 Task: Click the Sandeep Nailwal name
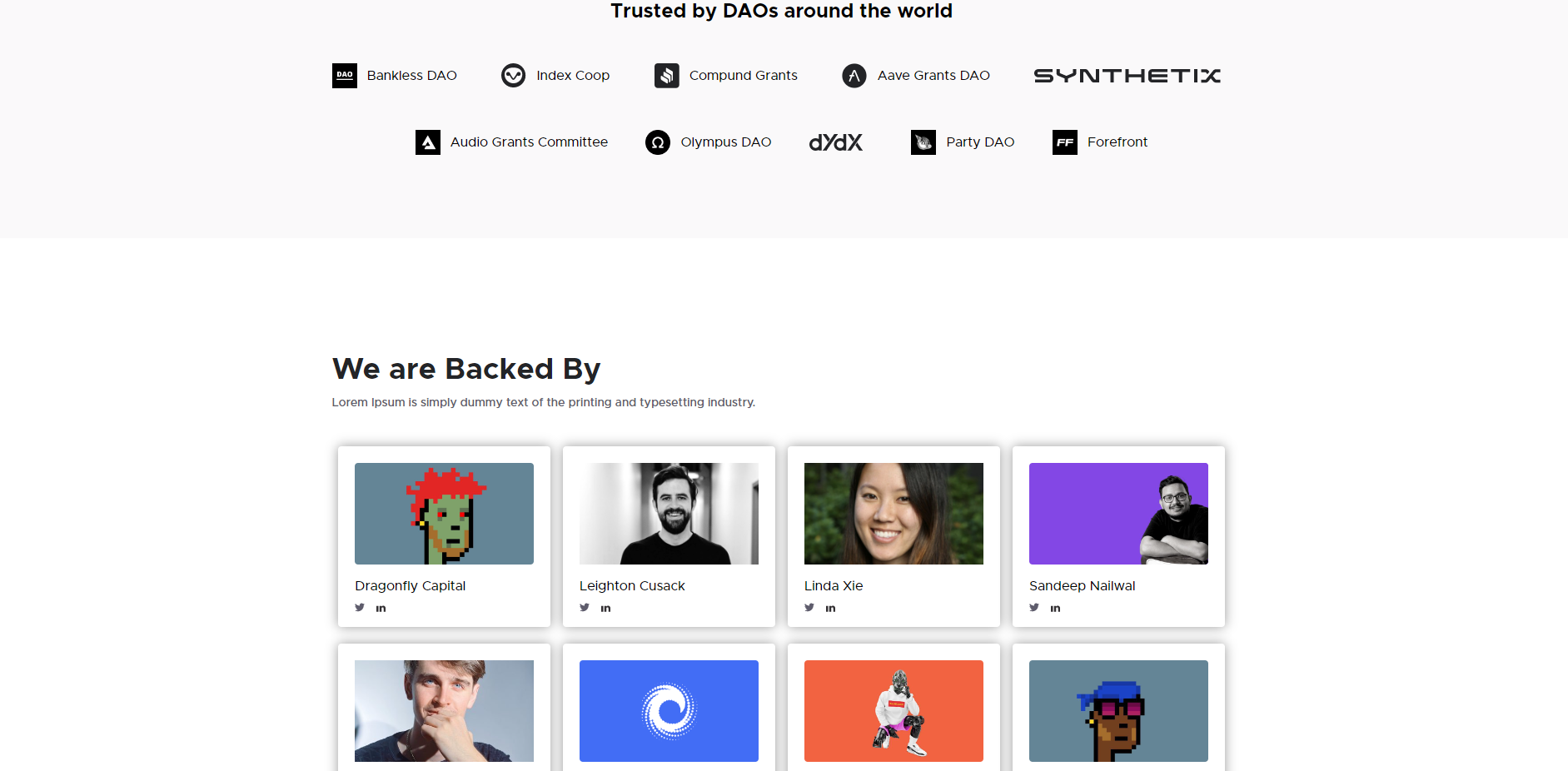click(1083, 586)
